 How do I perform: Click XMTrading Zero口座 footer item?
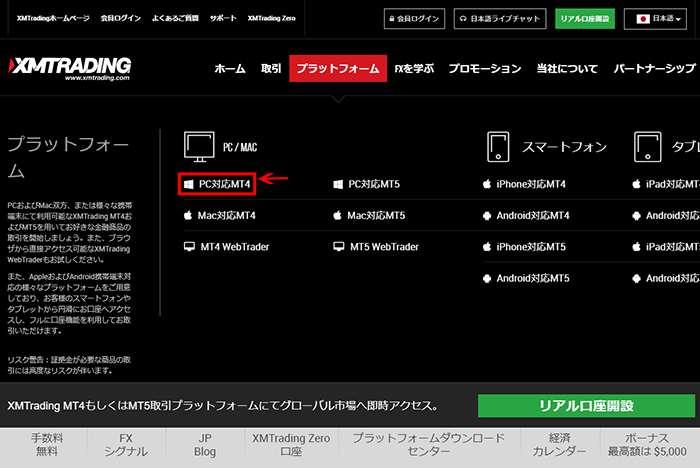tap(291, 445)
